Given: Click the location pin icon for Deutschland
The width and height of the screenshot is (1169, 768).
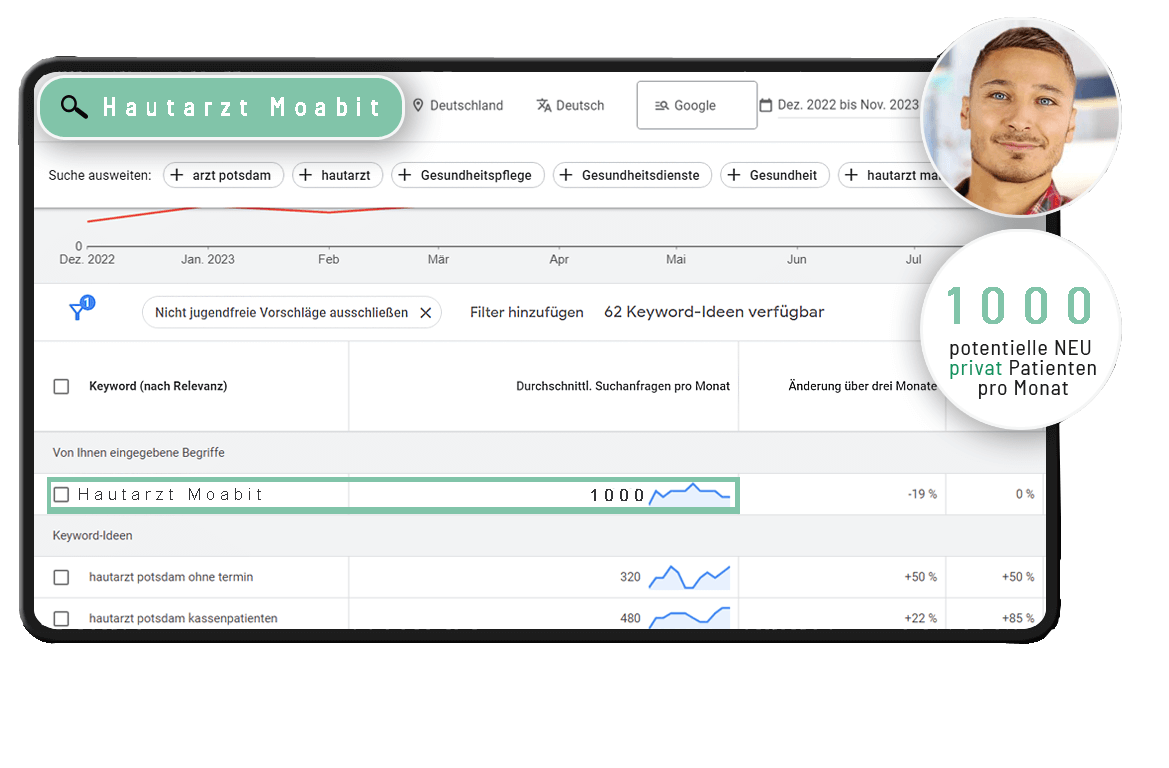Looking at the screenshot, I should coord(418,105).
